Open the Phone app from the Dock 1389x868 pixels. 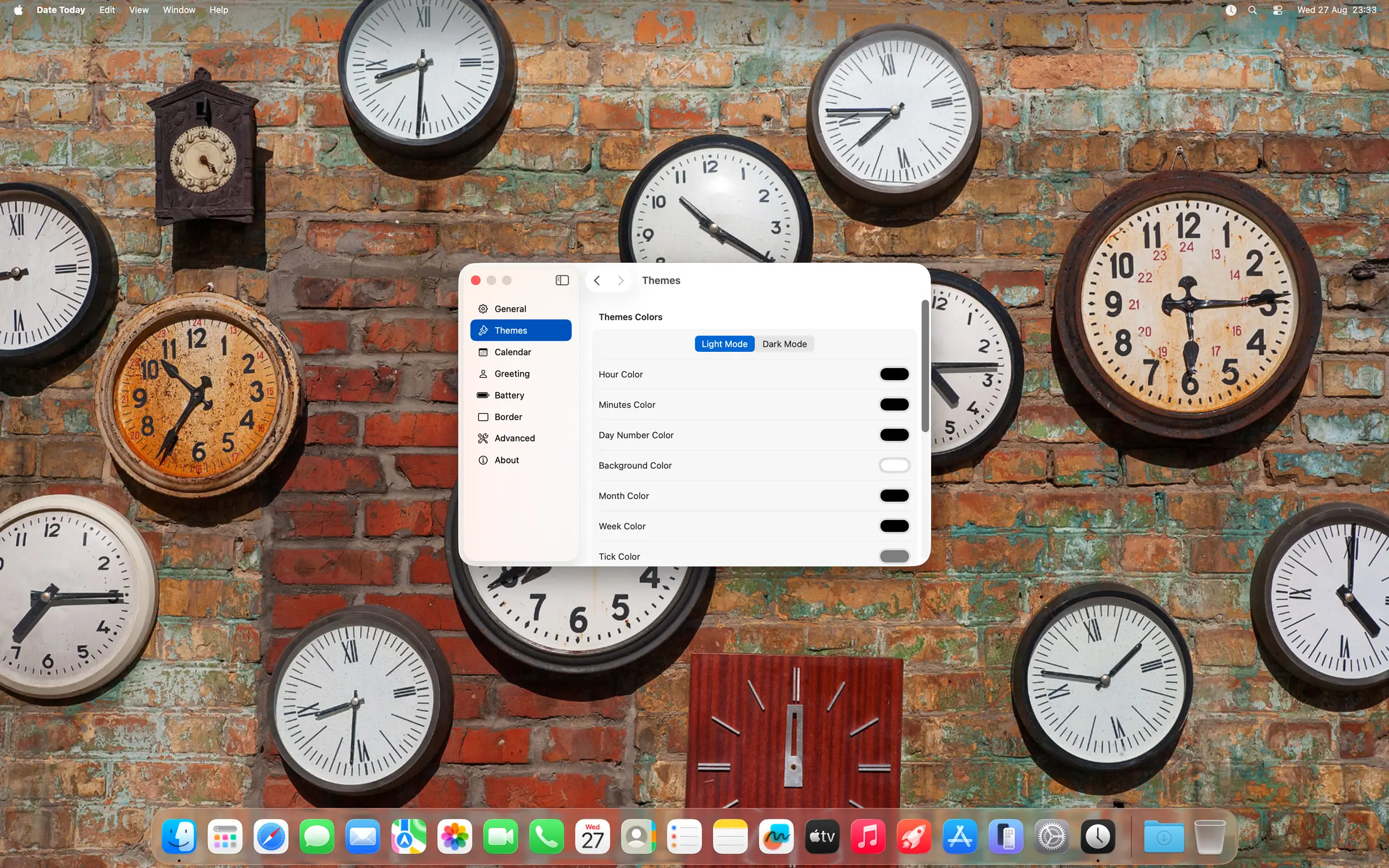546,836
